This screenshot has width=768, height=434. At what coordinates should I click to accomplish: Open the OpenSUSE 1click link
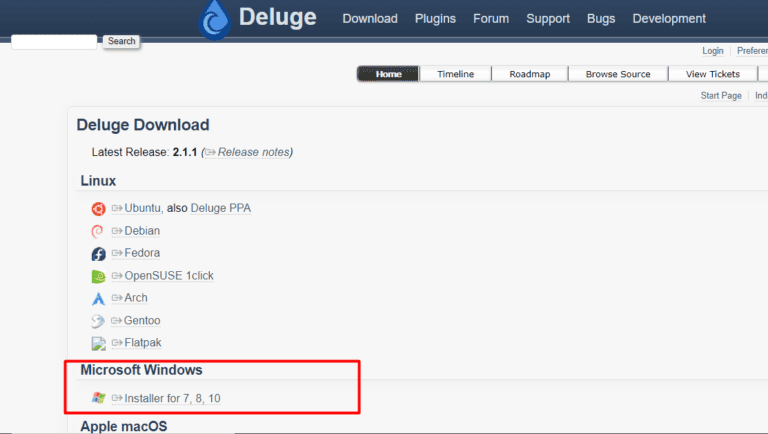coord(163,276)
